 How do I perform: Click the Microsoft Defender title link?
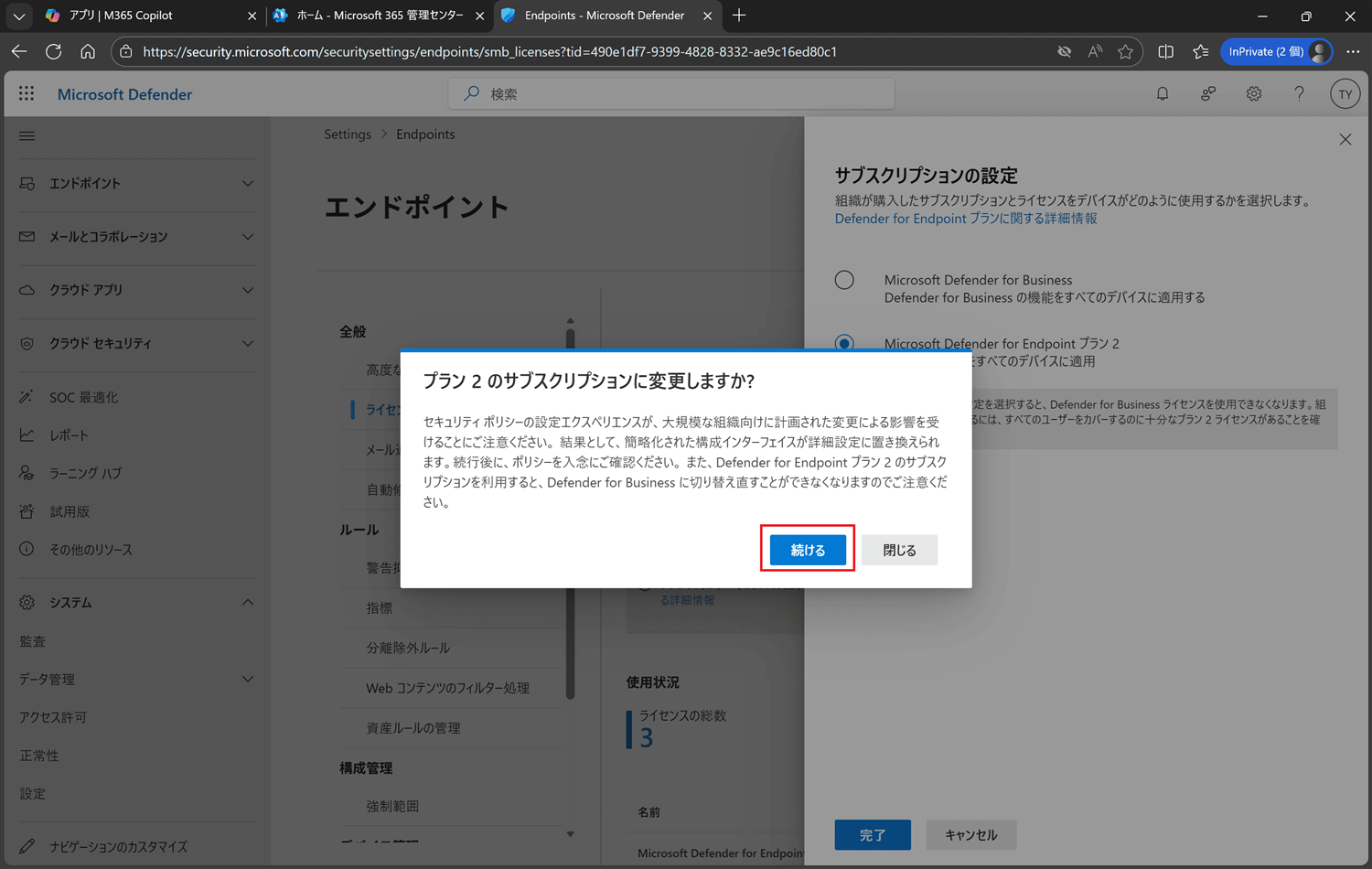click(x=124, y=94)
